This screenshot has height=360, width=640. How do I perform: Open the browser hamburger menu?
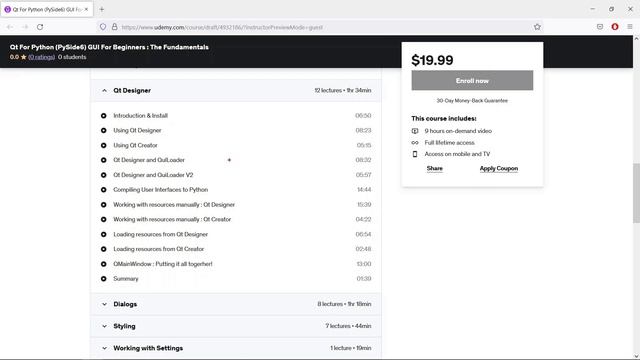[x=630, y=27]
